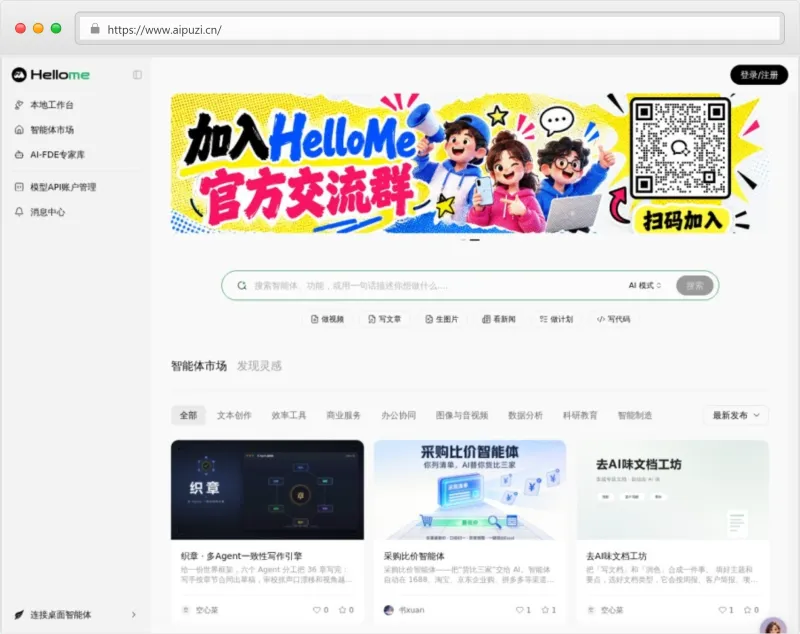Select the 智能制造 category filter
This screenshot has height=634, width=800.
635,415
